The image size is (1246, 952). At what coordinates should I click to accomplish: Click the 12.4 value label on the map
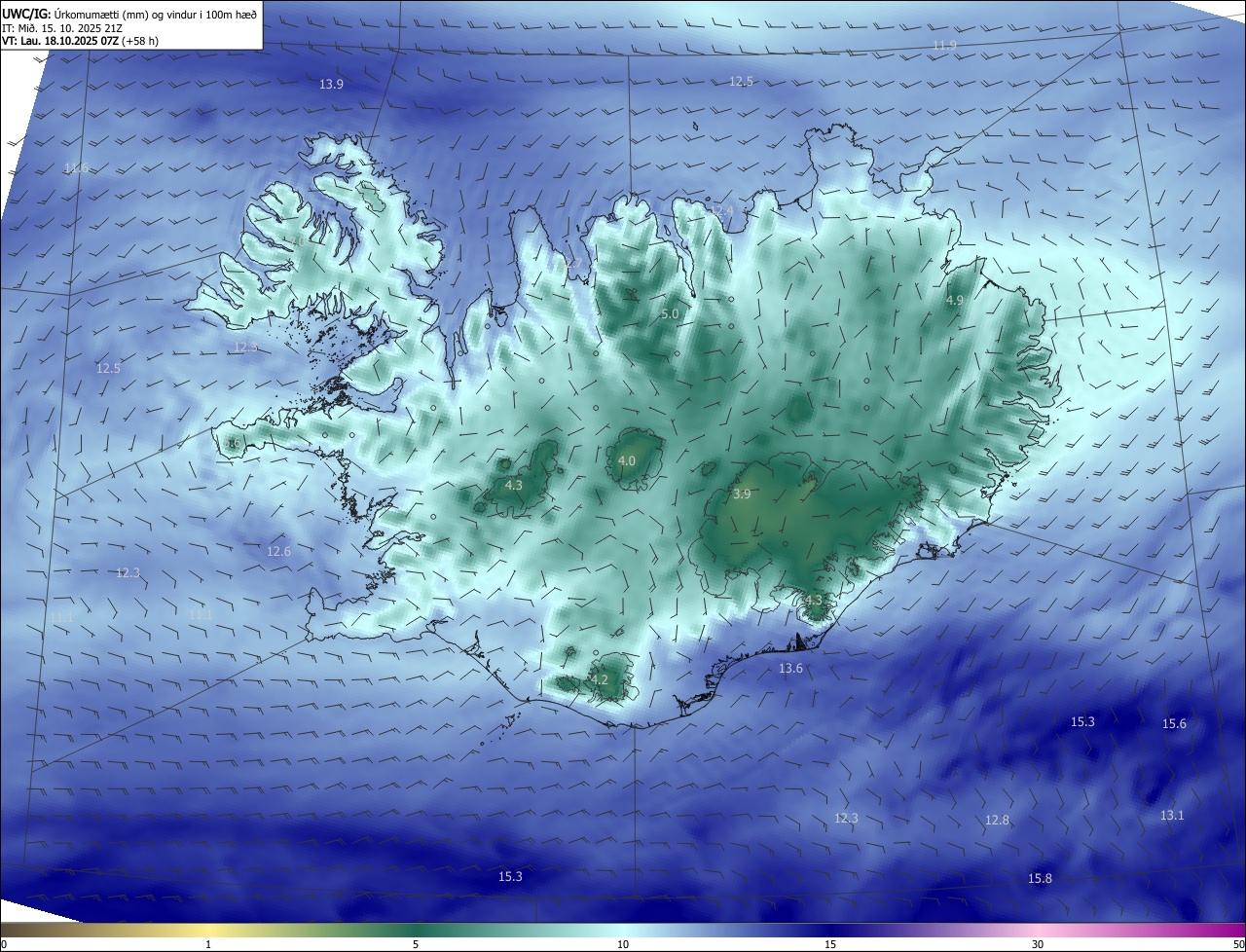pyautogui.click(x=720, y=211)
